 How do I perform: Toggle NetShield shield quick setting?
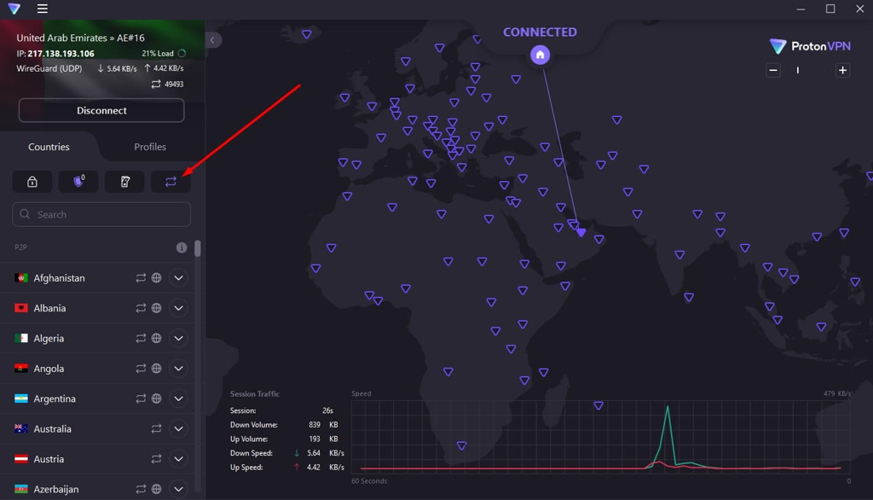pos(78,182)
